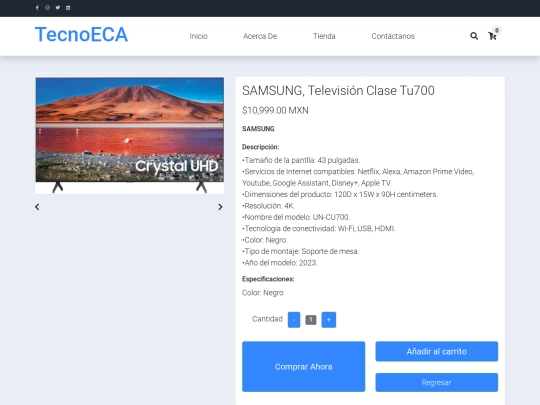Click the search magnifier icon
Image resolution: width=540 pixels, height=405 pixels.
pos(474,36)
